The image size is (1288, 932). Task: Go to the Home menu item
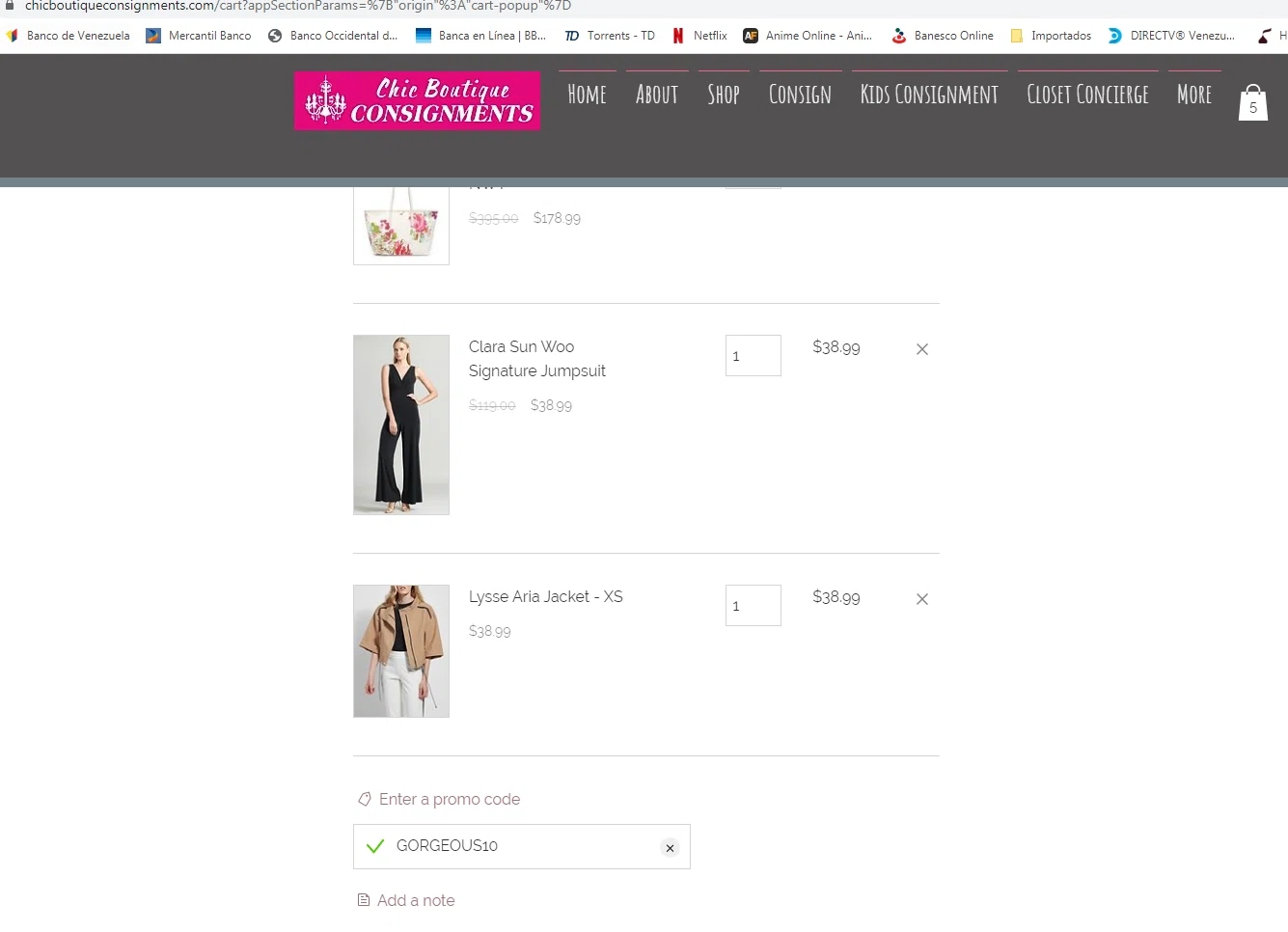point(587,95)
